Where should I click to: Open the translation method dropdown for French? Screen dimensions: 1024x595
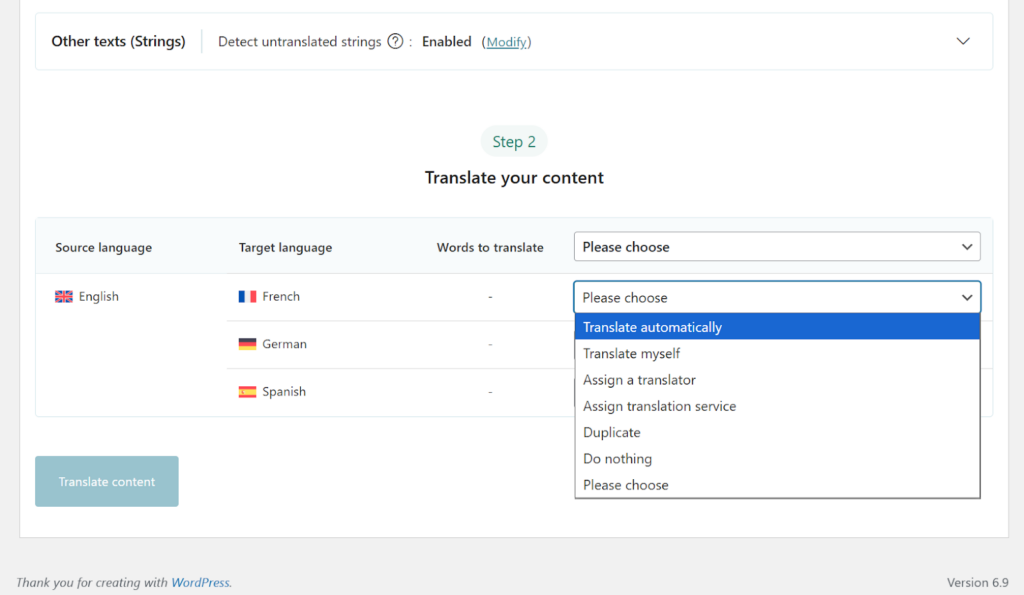pos(777,297)
